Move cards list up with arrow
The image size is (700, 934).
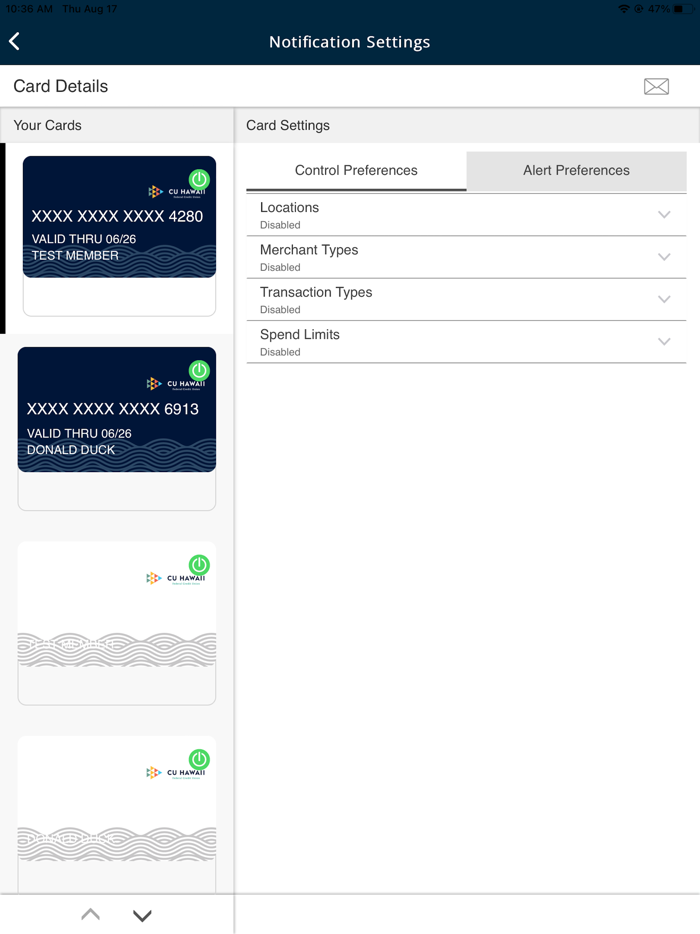tap(91, 914)
